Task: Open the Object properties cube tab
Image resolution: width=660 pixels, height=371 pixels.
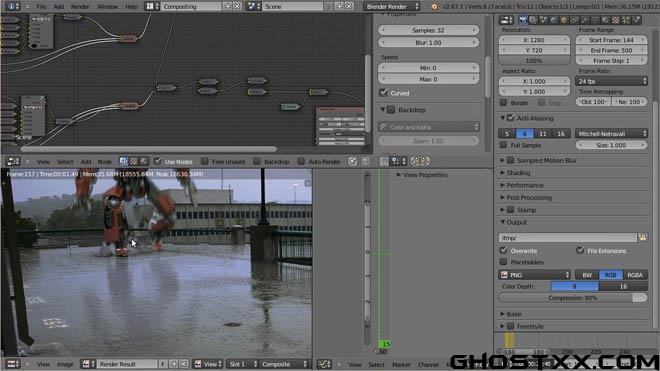Action: [564, 20]
